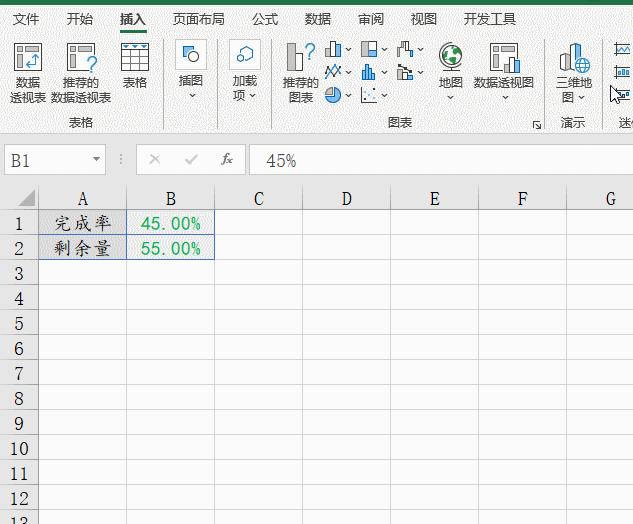Open the charts group dialog launcher
The image size is (633, 524).
tap(537, 125)
